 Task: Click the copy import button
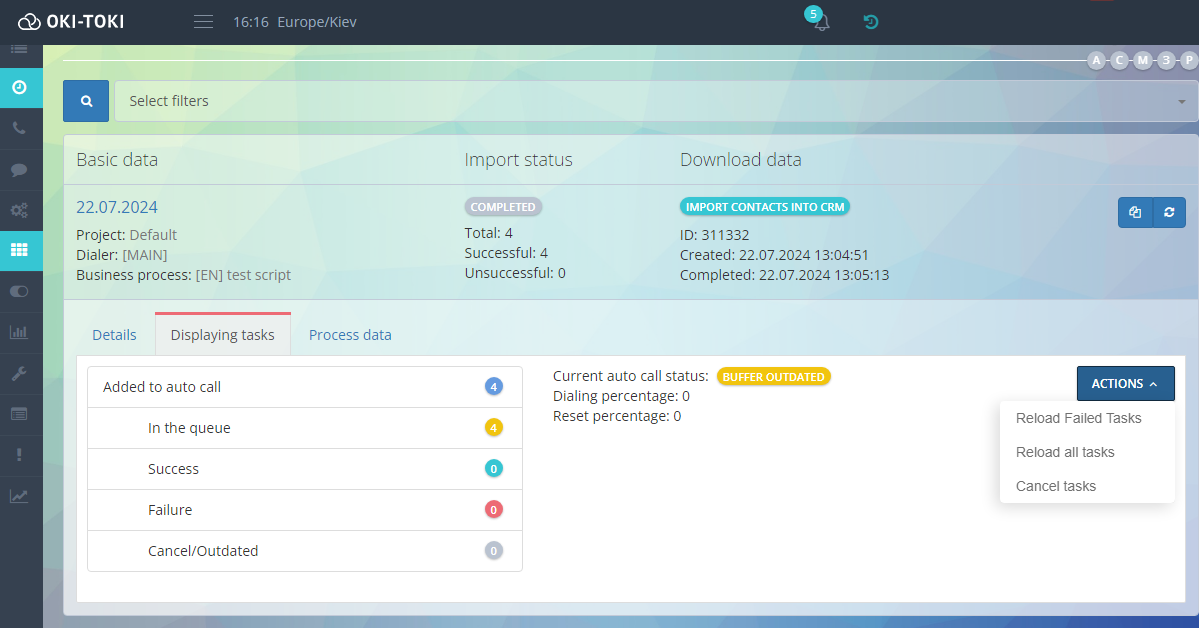point(1135,212)
